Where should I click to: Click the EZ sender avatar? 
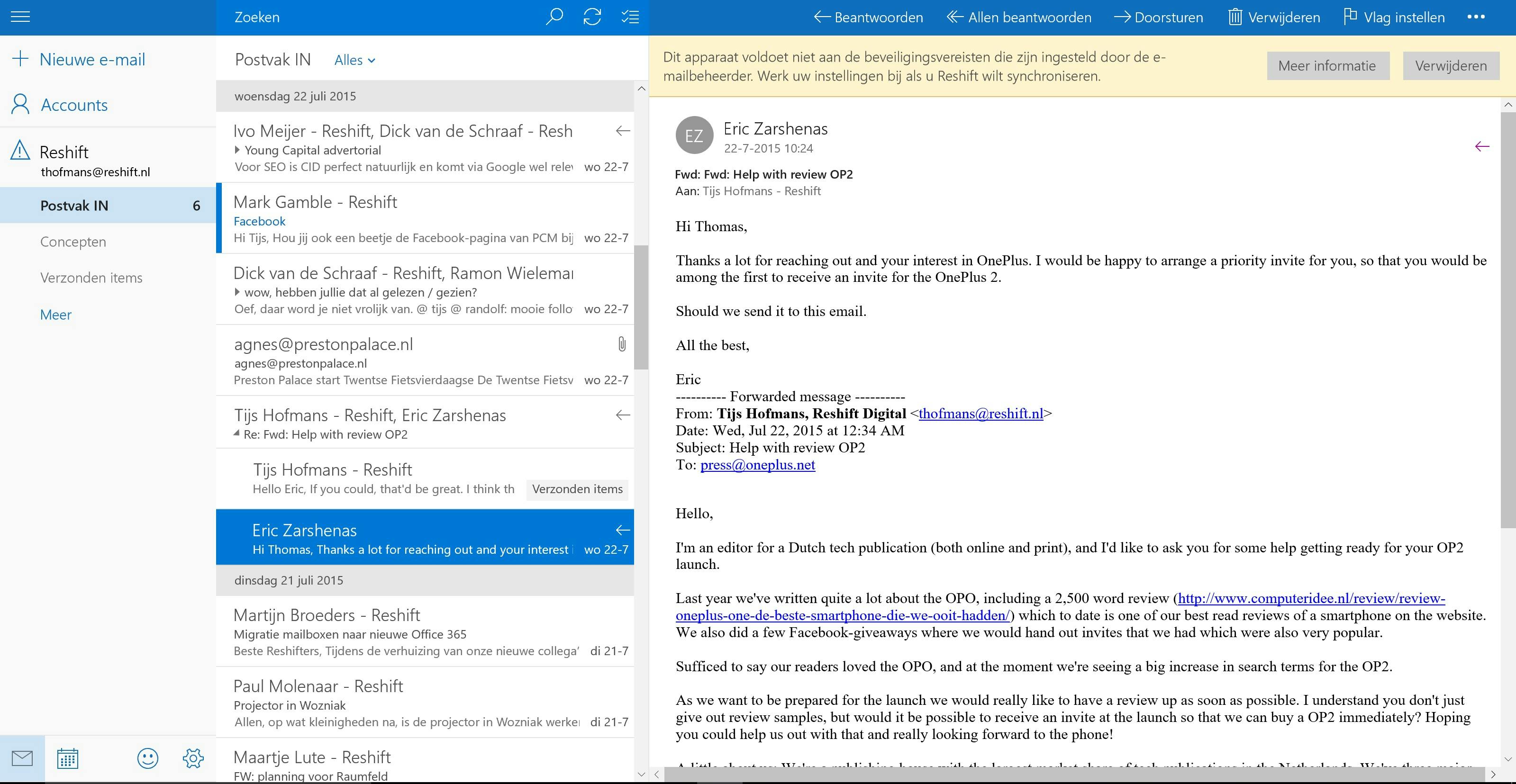click(694, 135)
